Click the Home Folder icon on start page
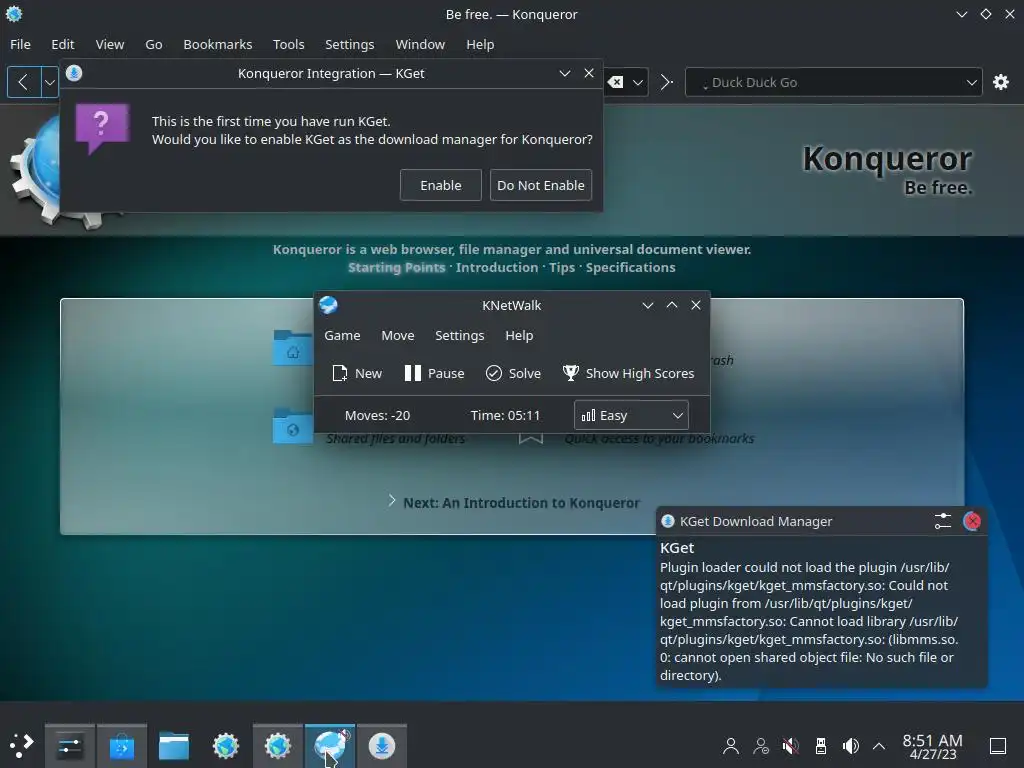Viewport: 1024px width, 768px height. [x=292, y=347]
